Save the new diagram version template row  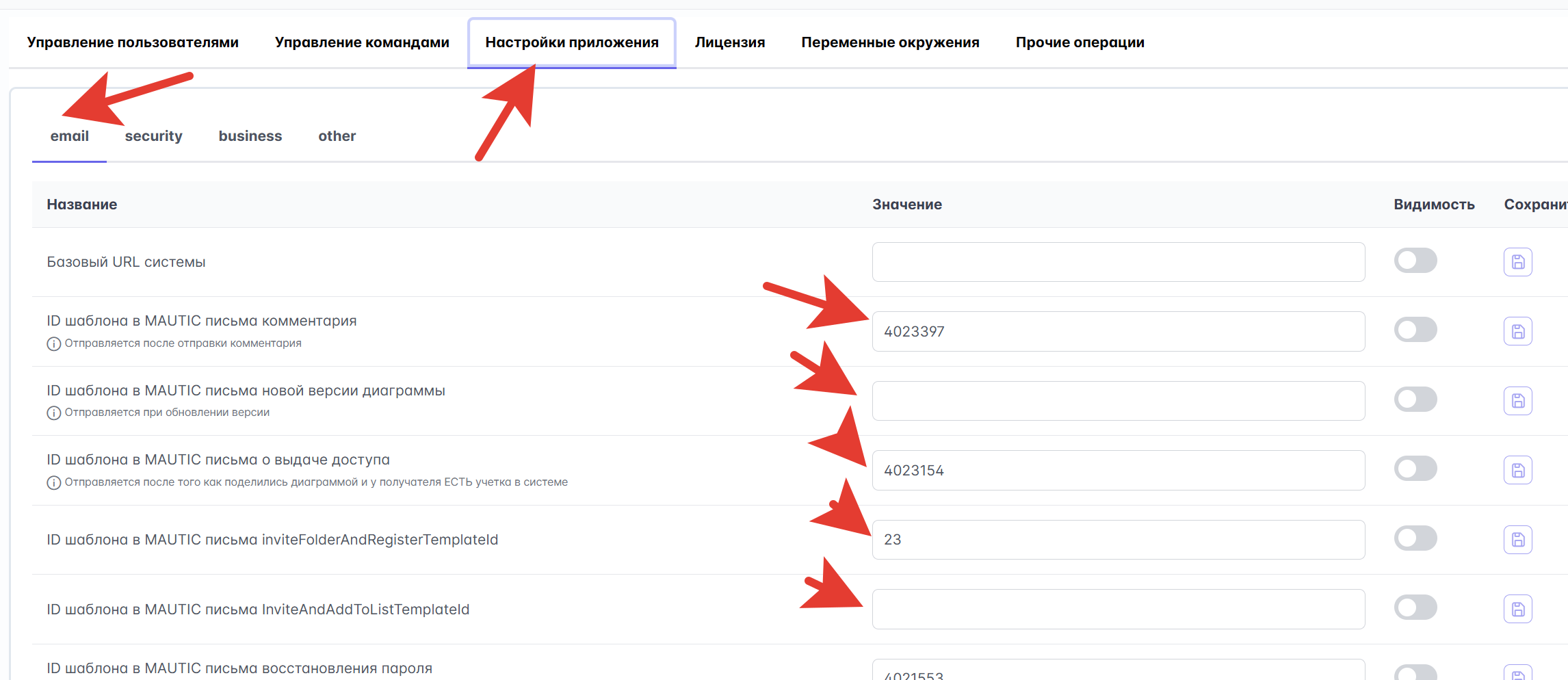coord(1517,401)
